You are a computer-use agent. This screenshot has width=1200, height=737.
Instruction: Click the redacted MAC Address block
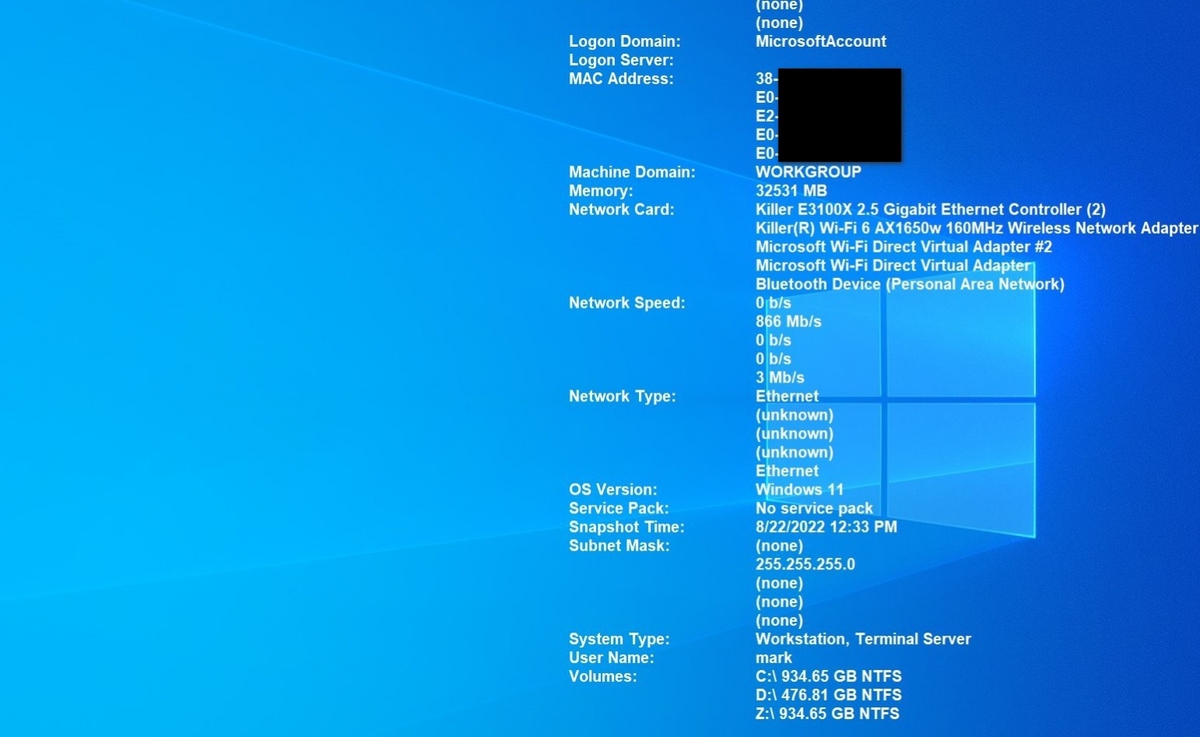pos(840,115)
